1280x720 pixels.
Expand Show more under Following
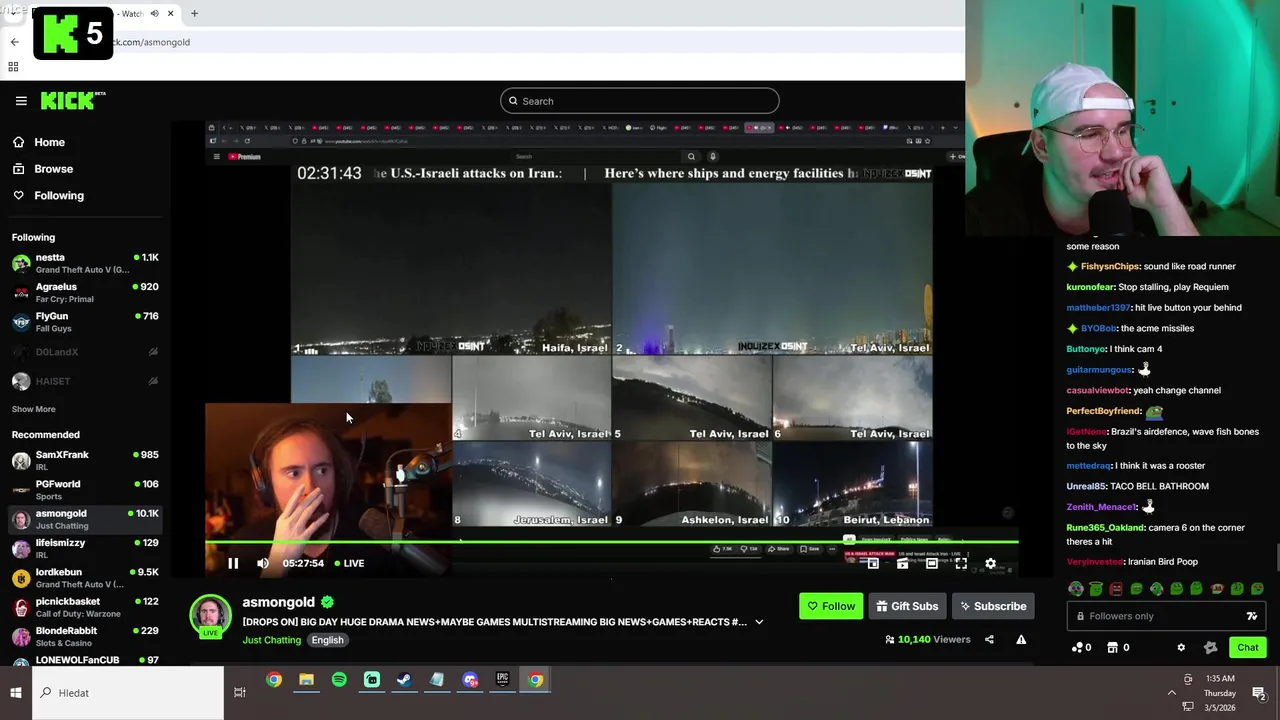pyautogui.click(x=34, y=409)
